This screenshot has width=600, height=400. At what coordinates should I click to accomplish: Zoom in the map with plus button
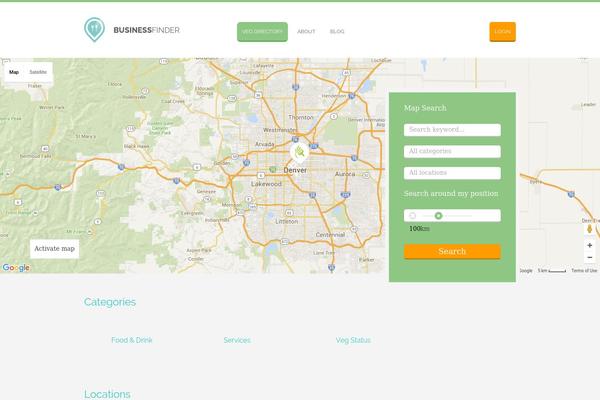[x=589, y=245]
